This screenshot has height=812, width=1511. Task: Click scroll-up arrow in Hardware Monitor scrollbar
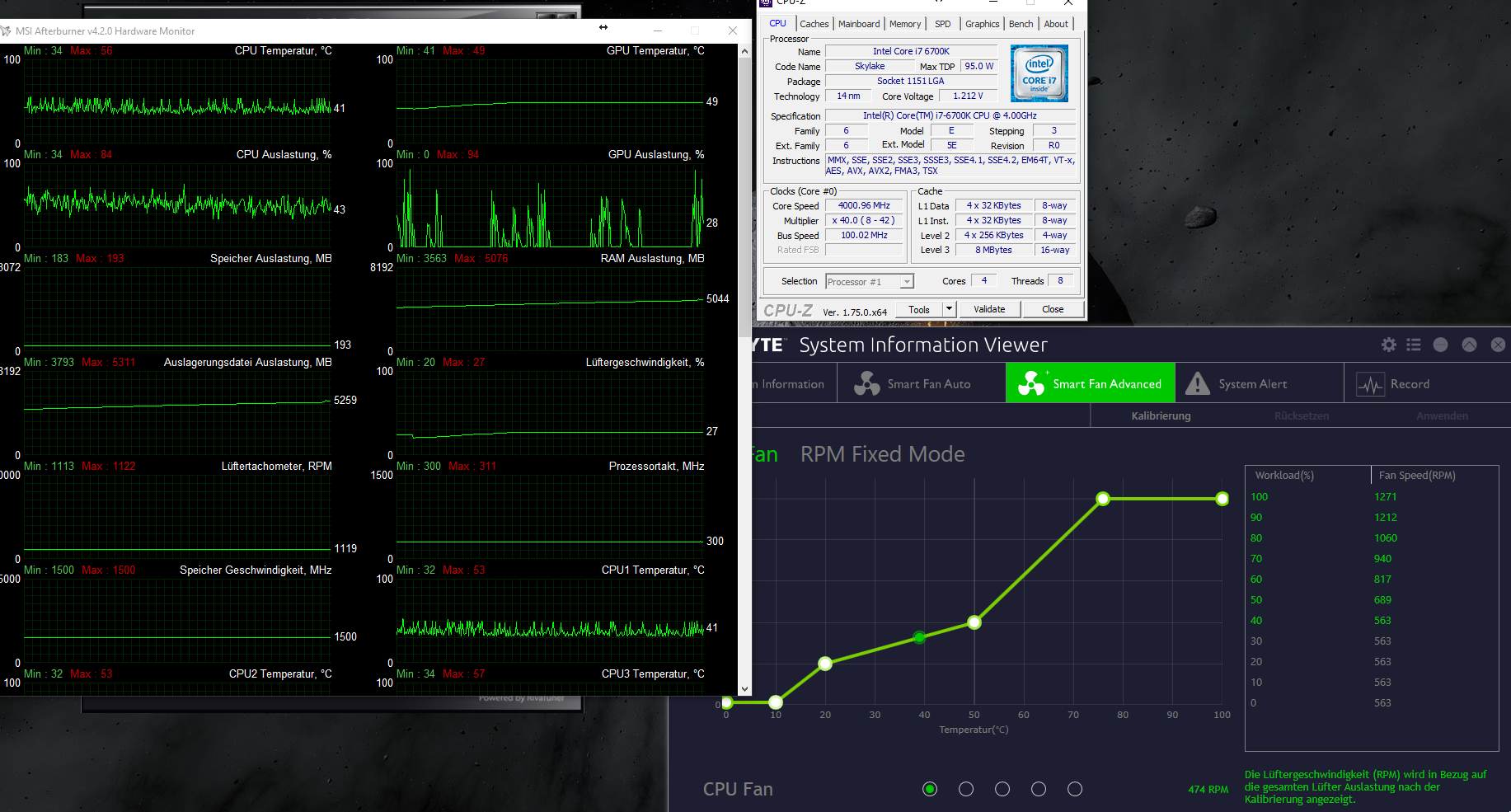745,51
